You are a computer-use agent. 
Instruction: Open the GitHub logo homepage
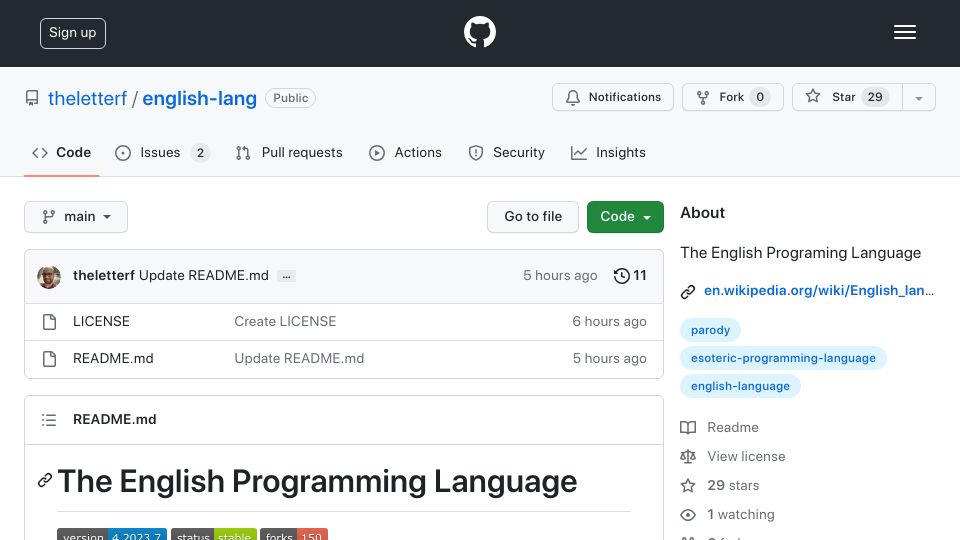[479, 32]
